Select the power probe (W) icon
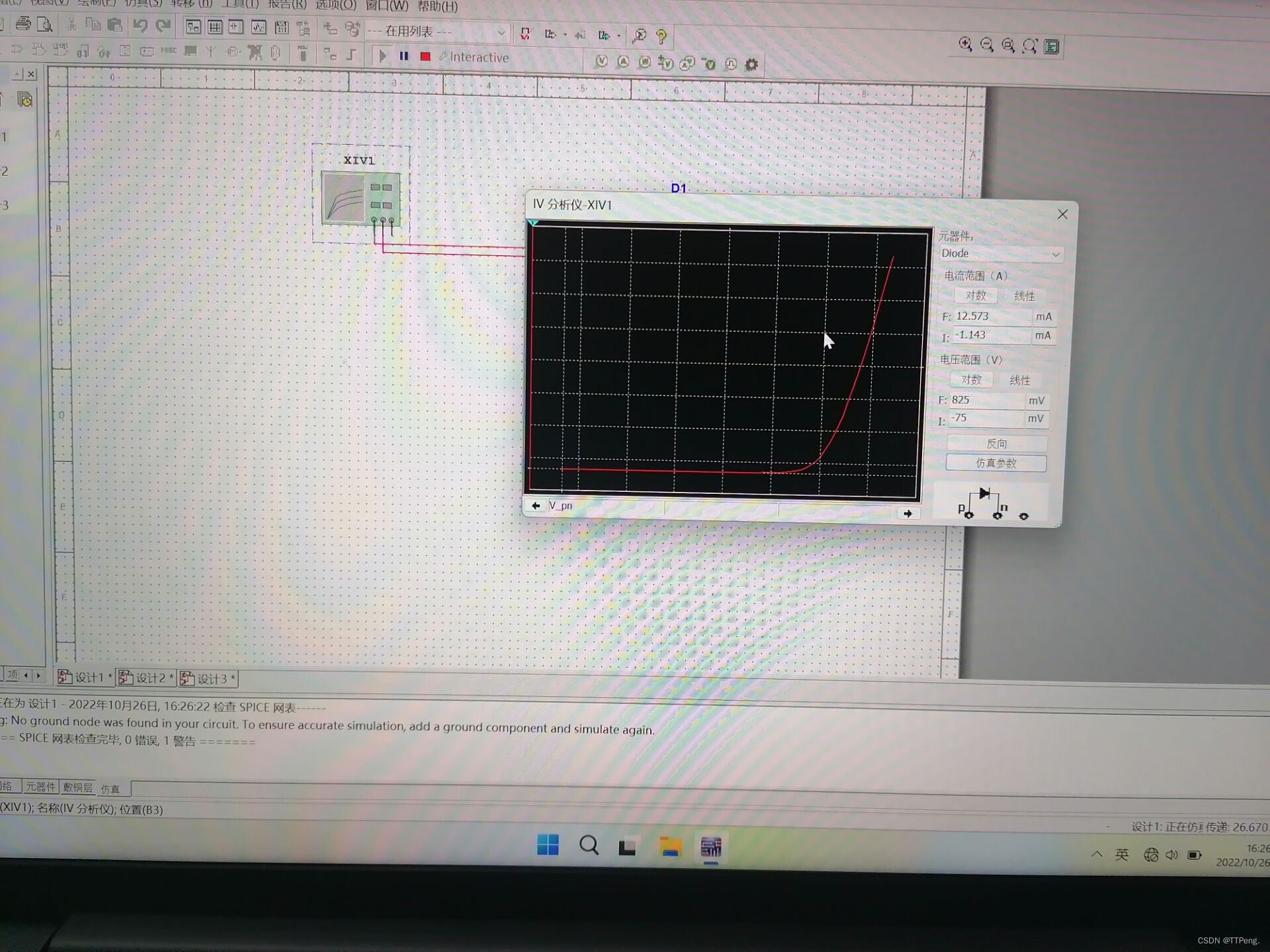The width and height of the screenshot is (1270, 952). pos(645,63)
